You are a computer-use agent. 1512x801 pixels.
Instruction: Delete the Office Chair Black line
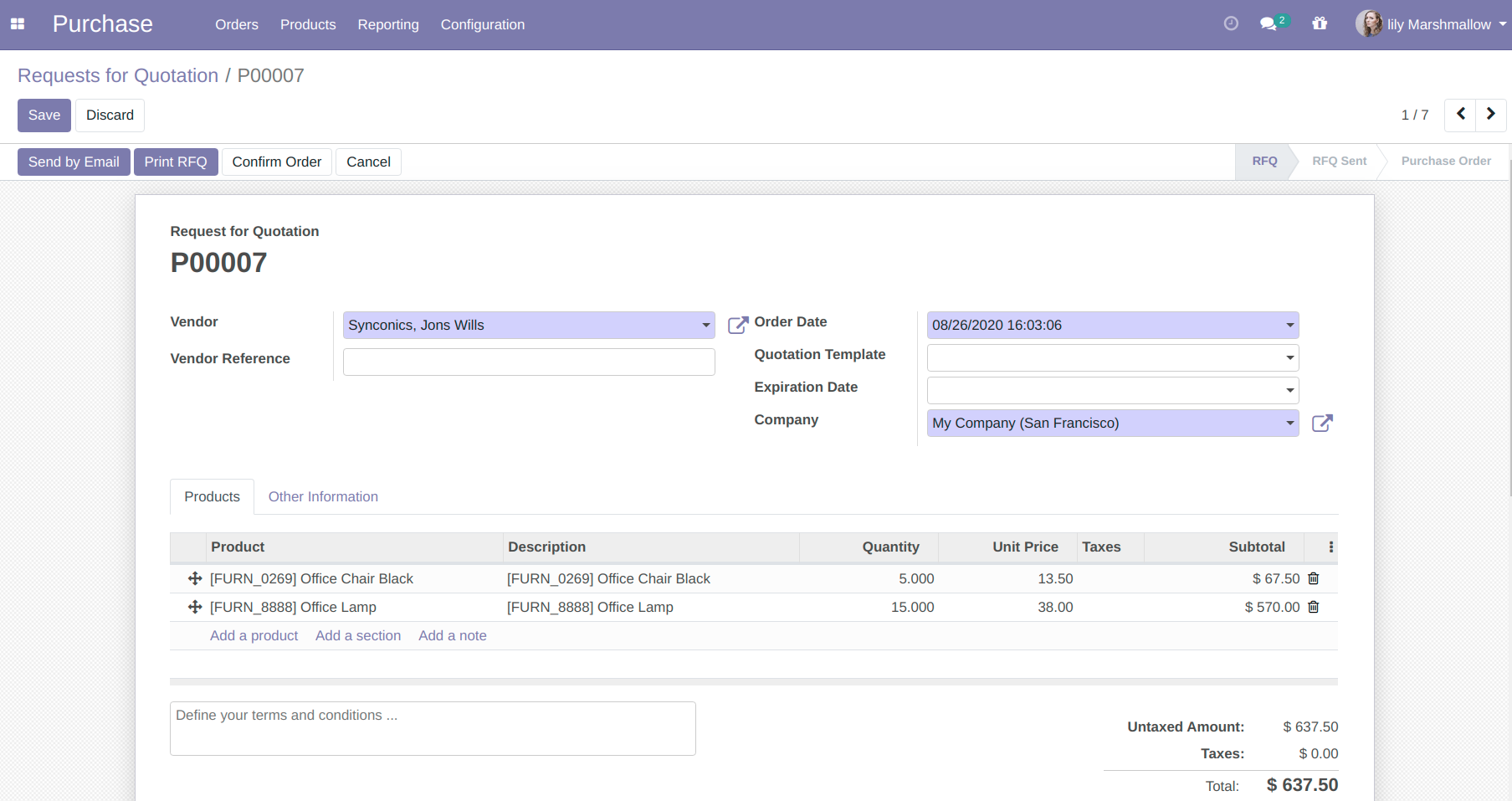click(1314, 578)
